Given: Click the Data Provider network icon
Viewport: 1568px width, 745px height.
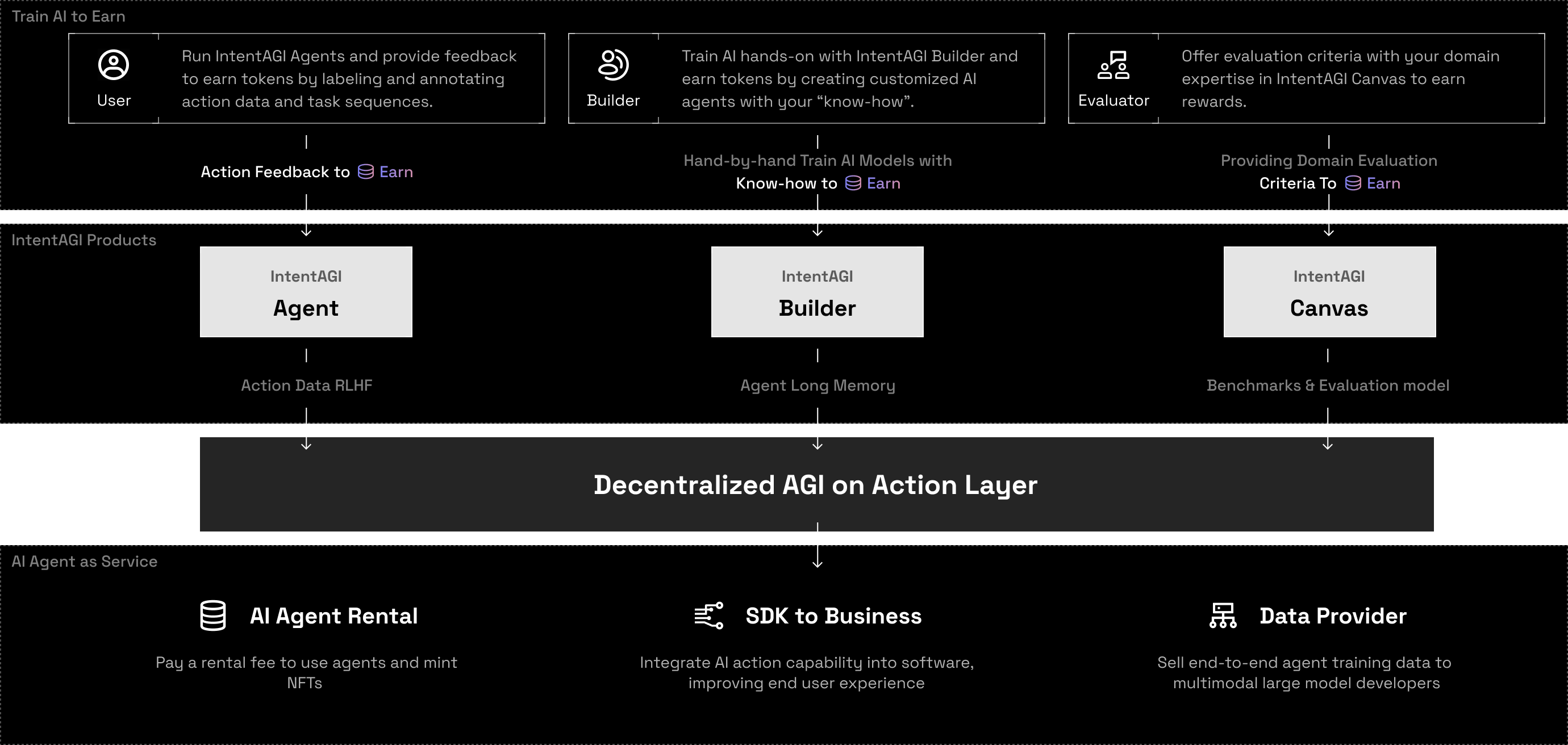Looking at the screenshot, I should [1223, 616].
